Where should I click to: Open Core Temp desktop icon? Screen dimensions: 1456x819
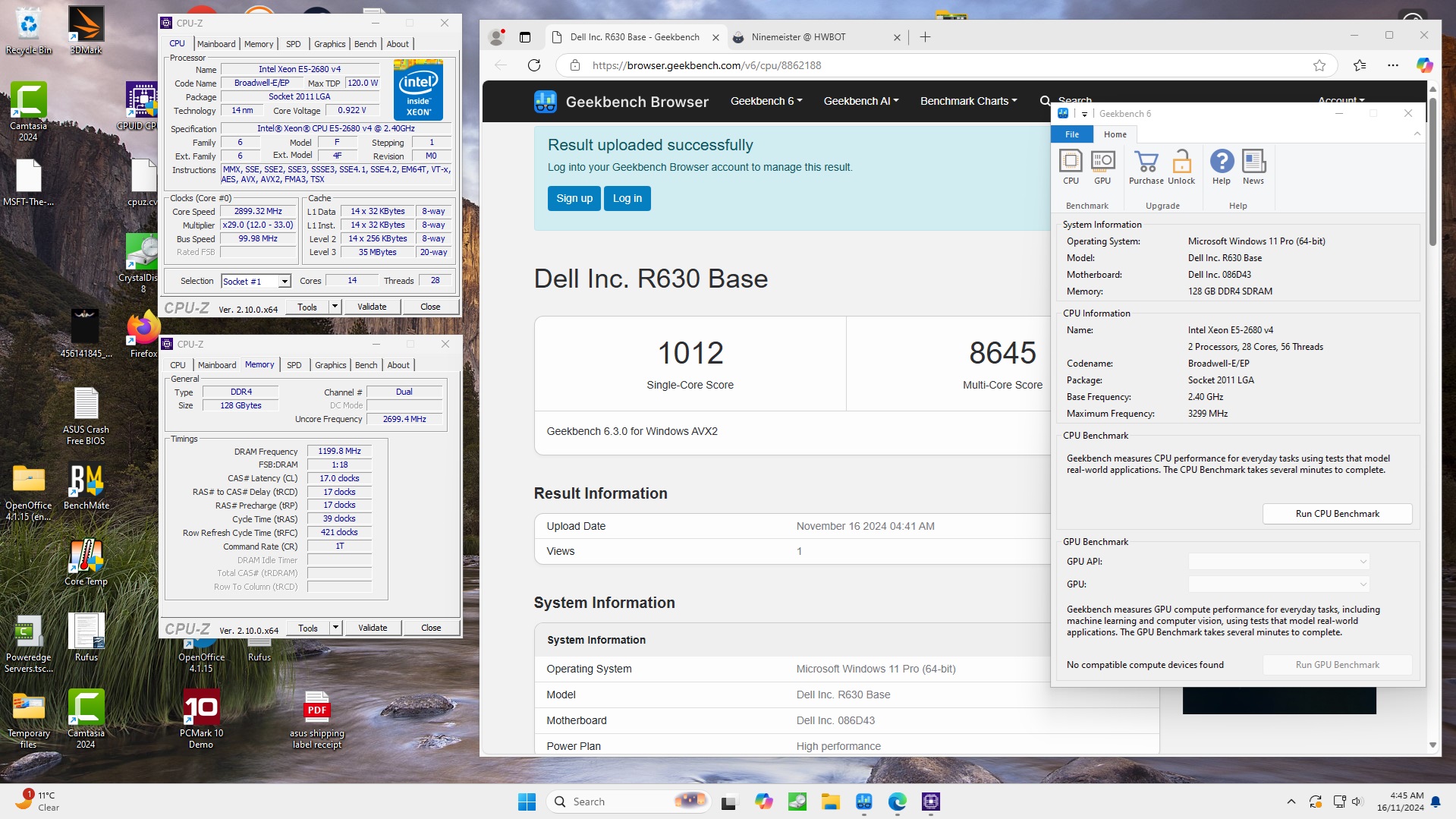click(x=86, y=562)
